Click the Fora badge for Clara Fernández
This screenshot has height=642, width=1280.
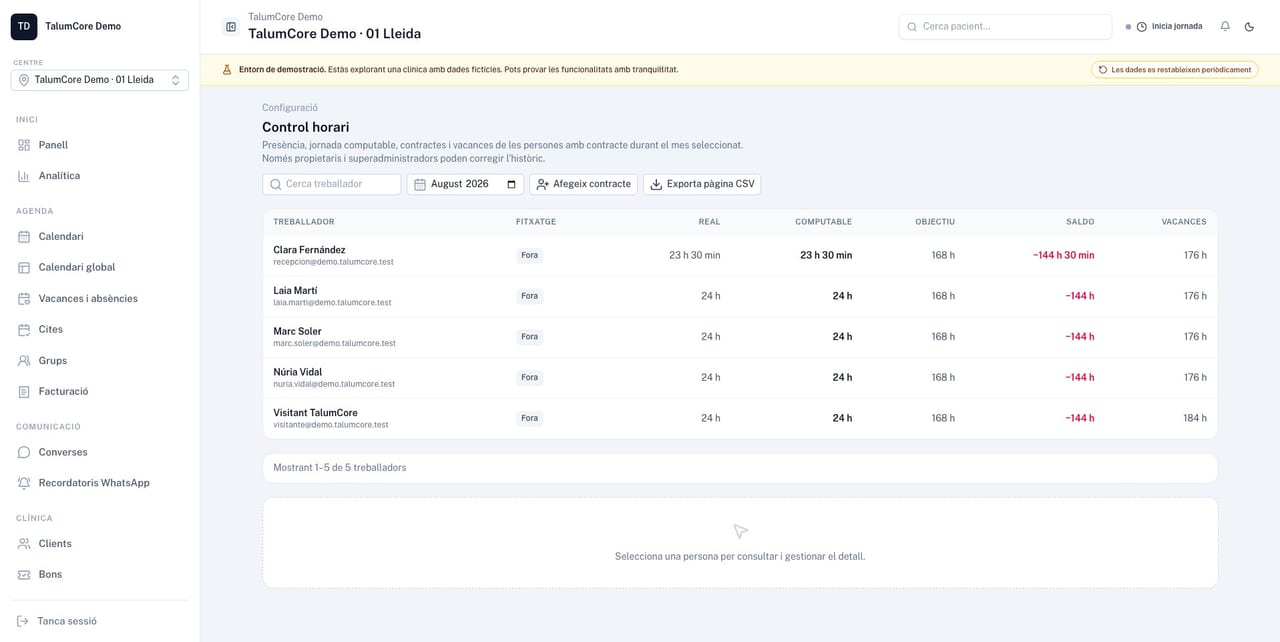tap(530, 256)
